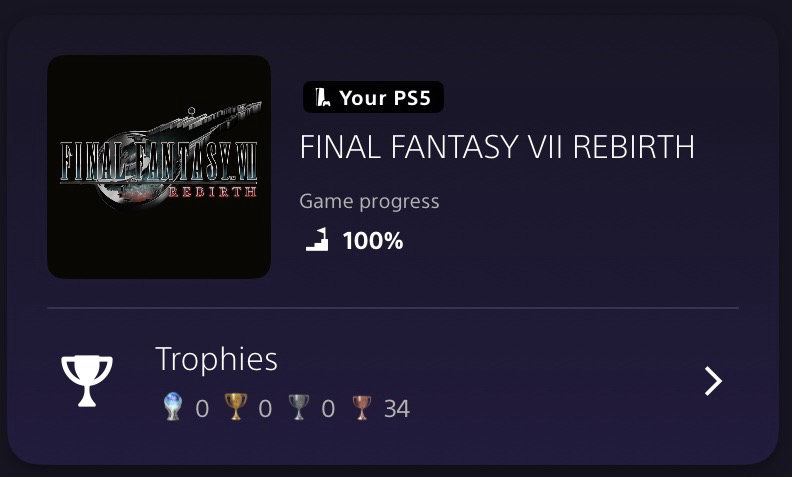Click the "Game progress" label
The image size is (792, 477).
(369, 201)
